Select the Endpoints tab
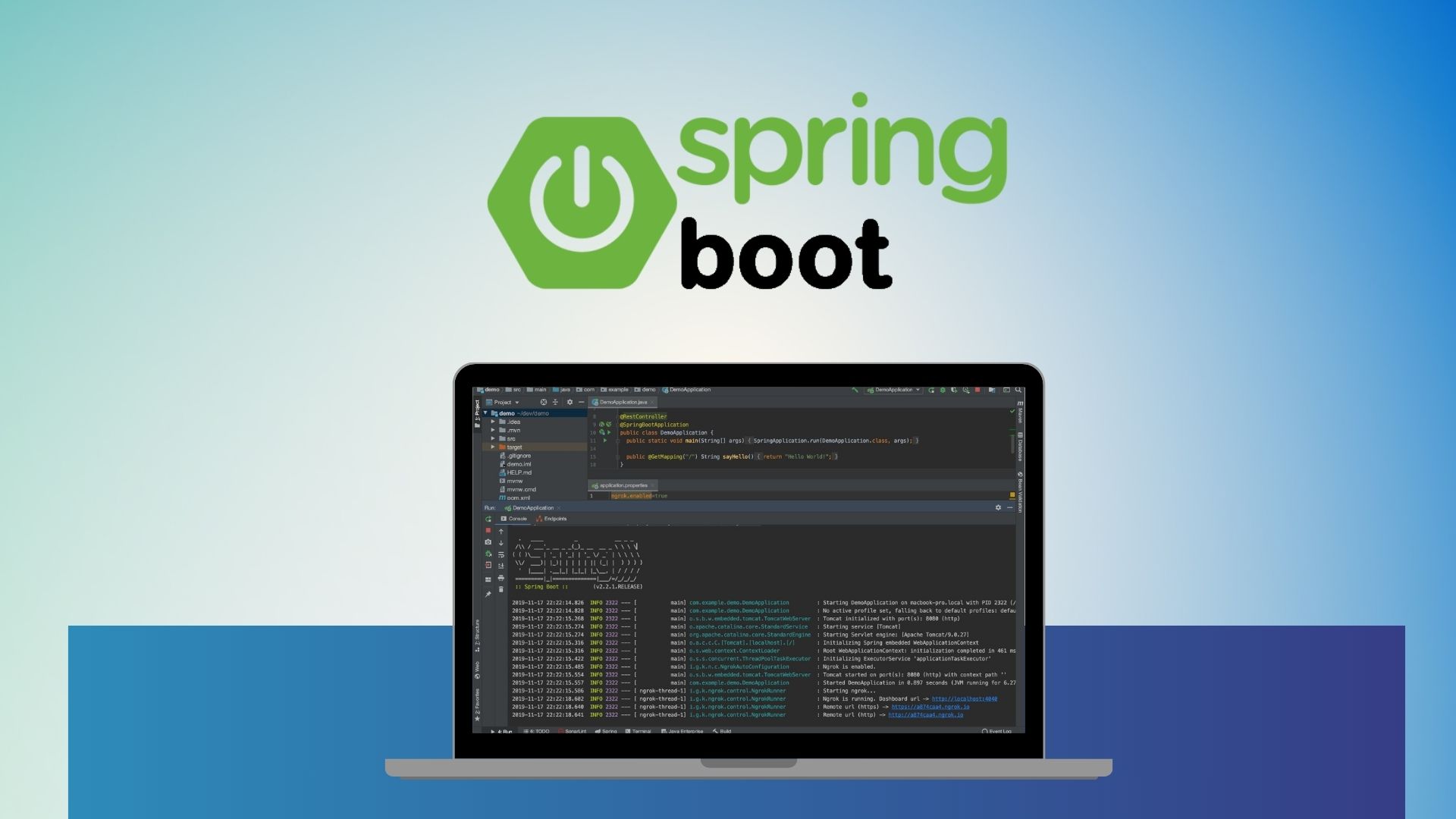1456x819 pixels. 551,519
